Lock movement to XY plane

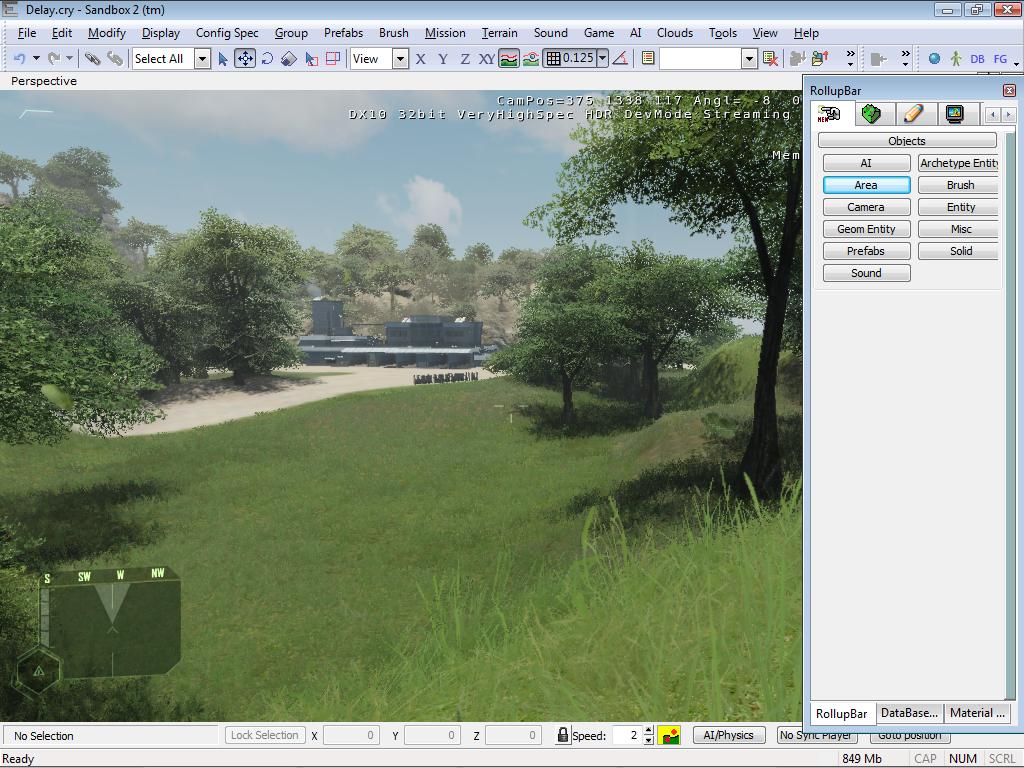(487, 59)
